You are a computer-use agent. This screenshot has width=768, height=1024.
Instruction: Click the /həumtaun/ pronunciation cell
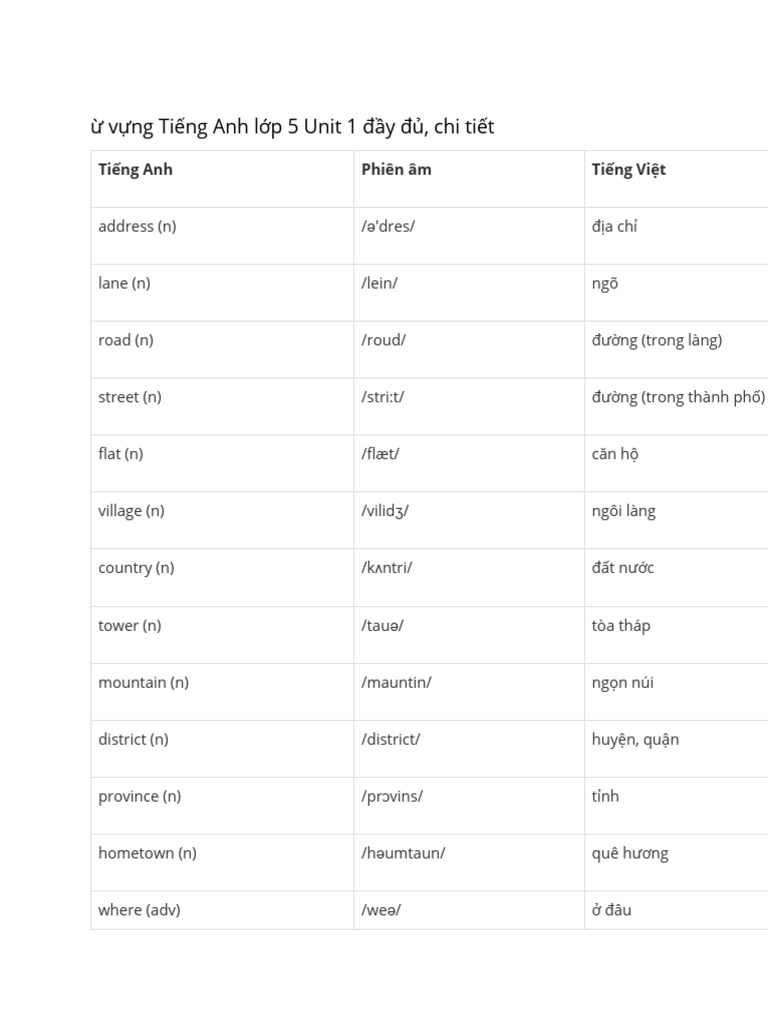point(403,854)
